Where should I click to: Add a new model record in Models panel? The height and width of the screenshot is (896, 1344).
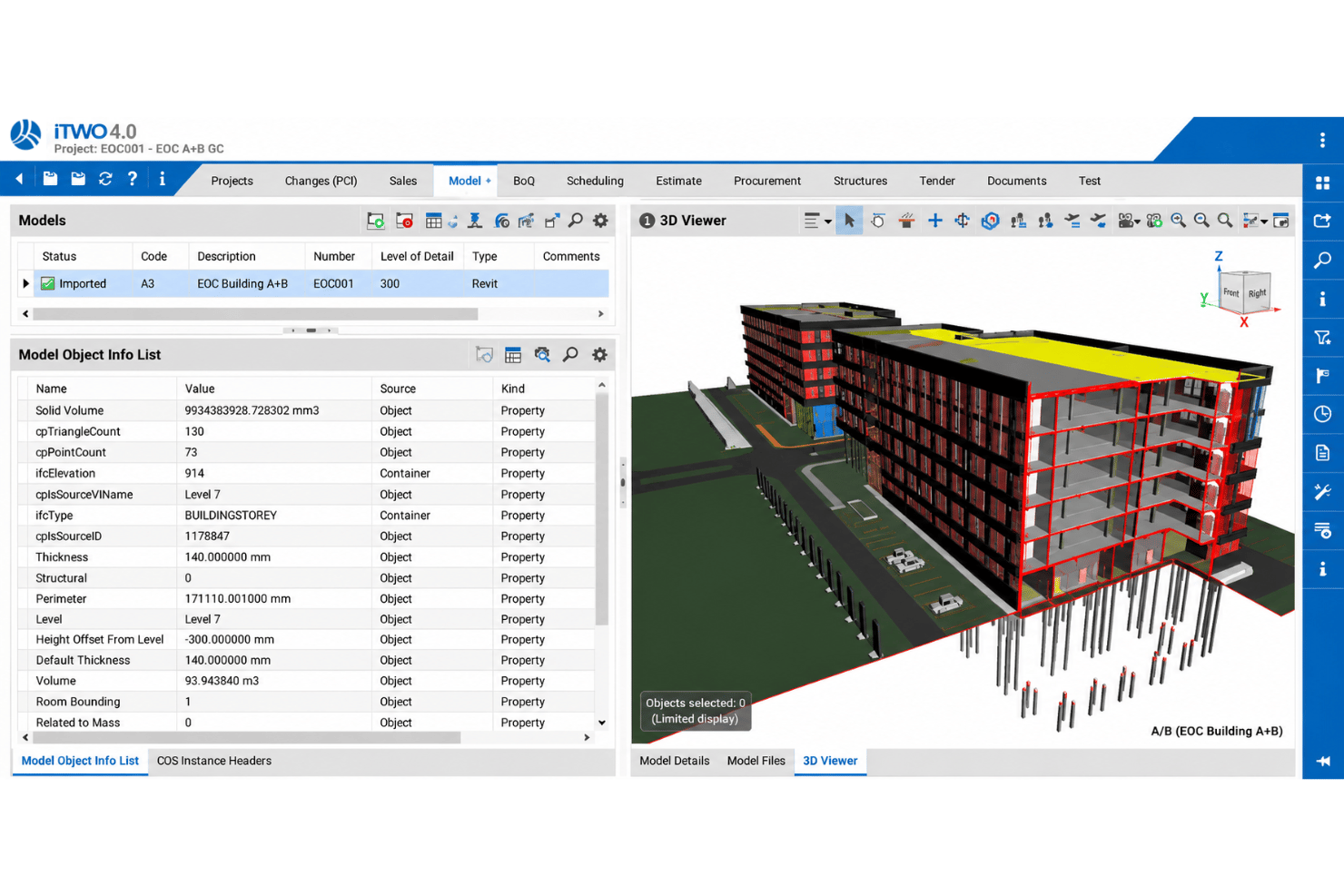click(375, 221)
